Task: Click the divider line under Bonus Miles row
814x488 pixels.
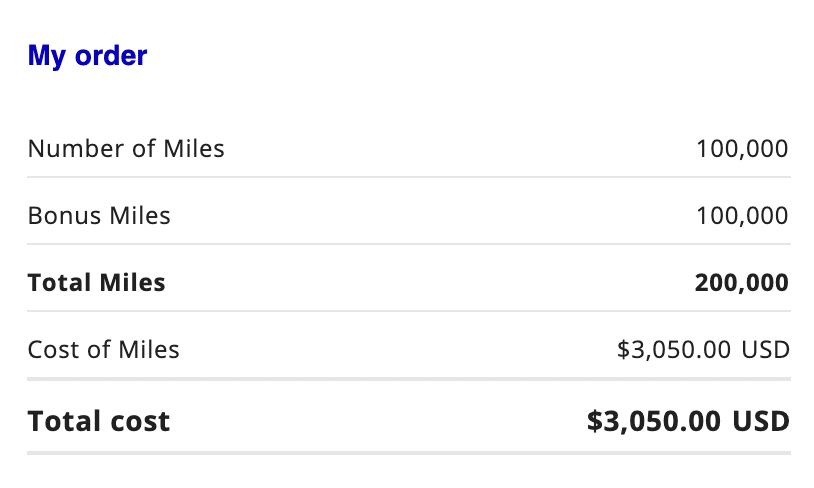Action: pyautogui.click(x=408, y=244)
